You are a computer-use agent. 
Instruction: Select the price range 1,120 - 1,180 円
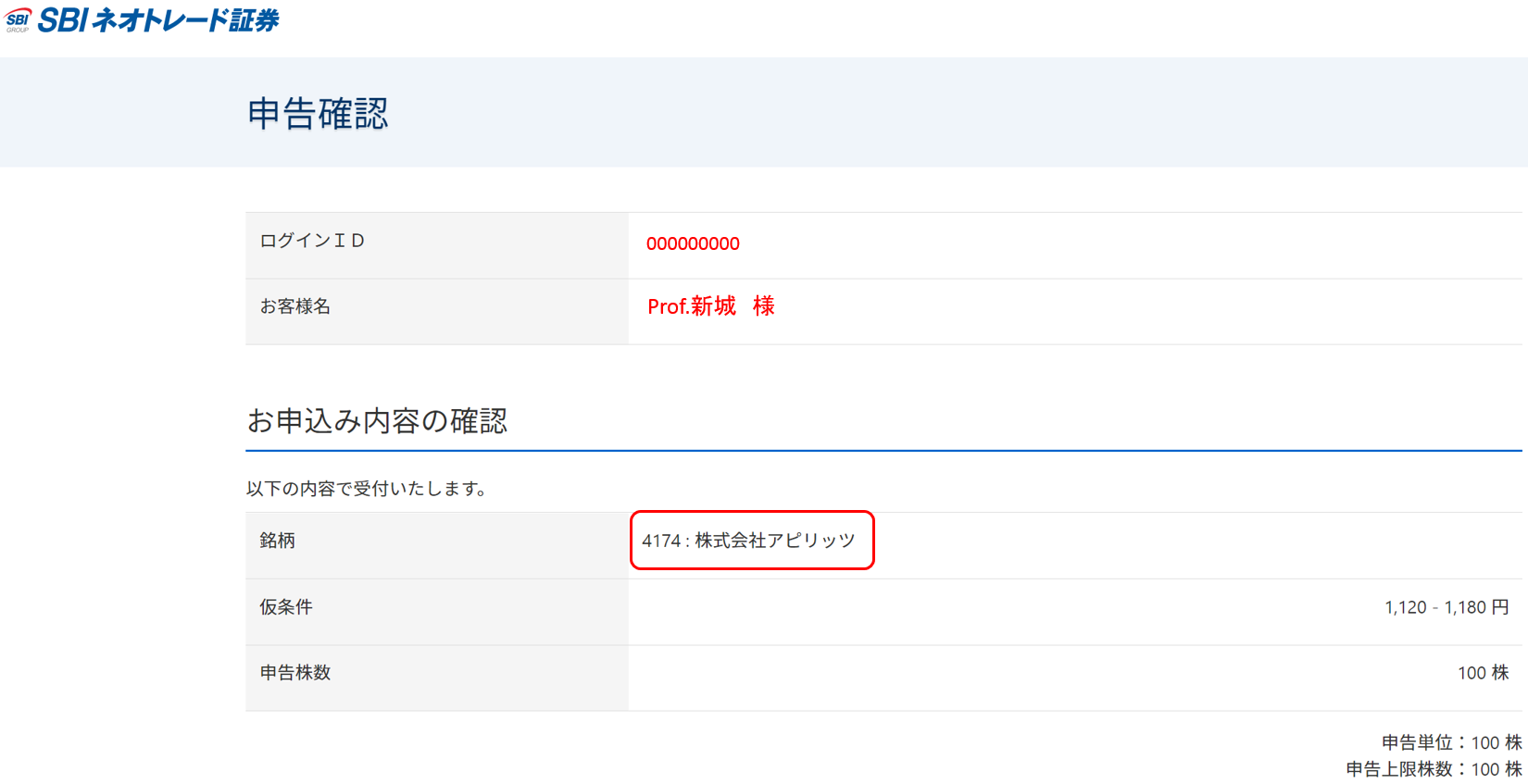point(1447,607)
